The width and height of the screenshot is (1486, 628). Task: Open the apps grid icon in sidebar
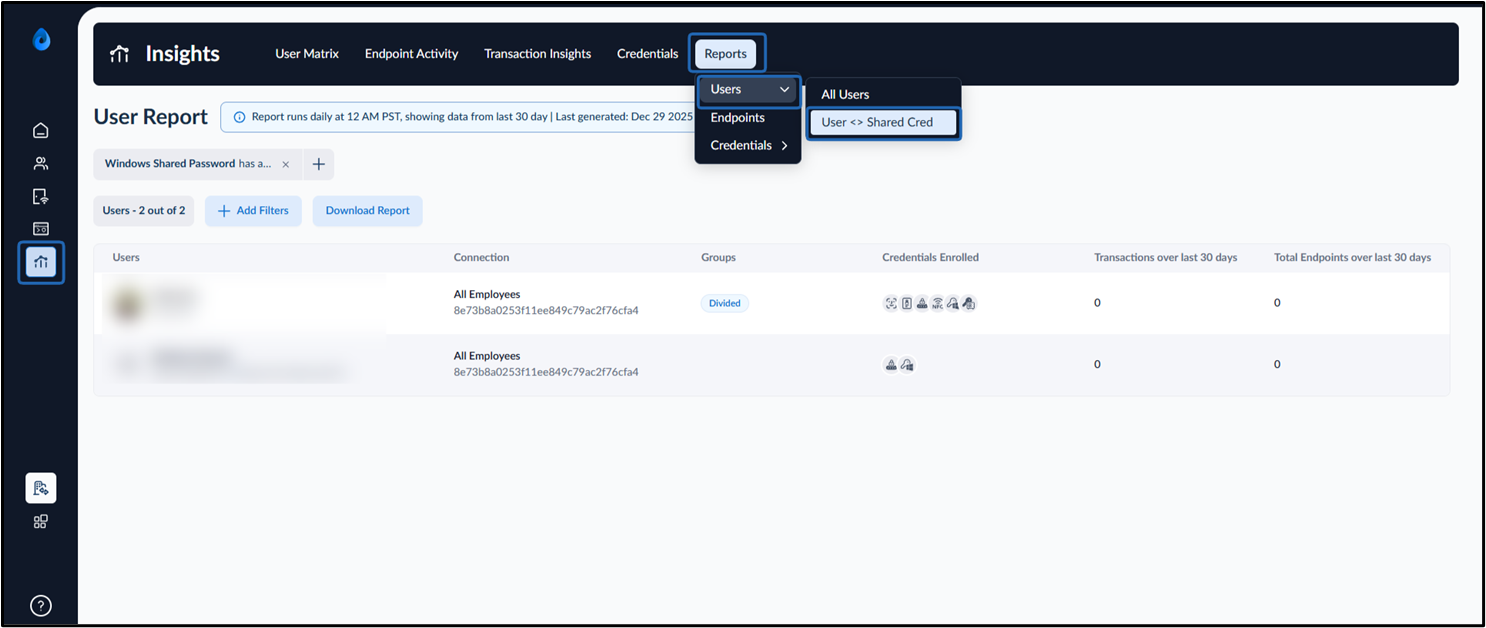(41, 521)
